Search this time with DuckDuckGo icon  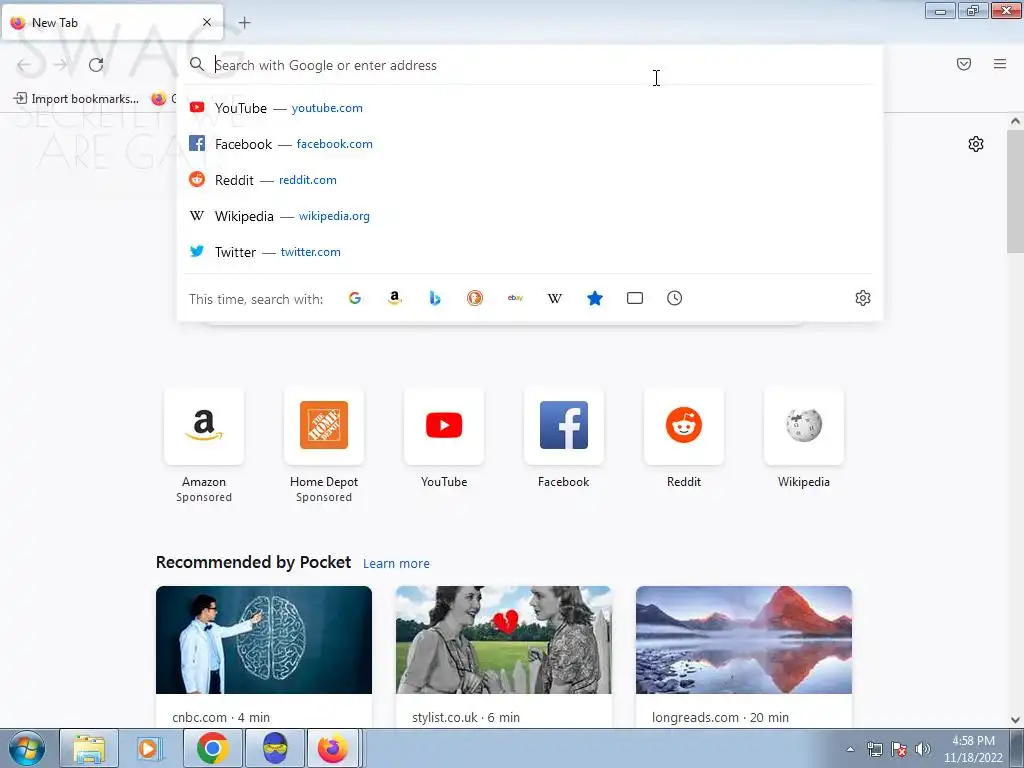point(475,298)
